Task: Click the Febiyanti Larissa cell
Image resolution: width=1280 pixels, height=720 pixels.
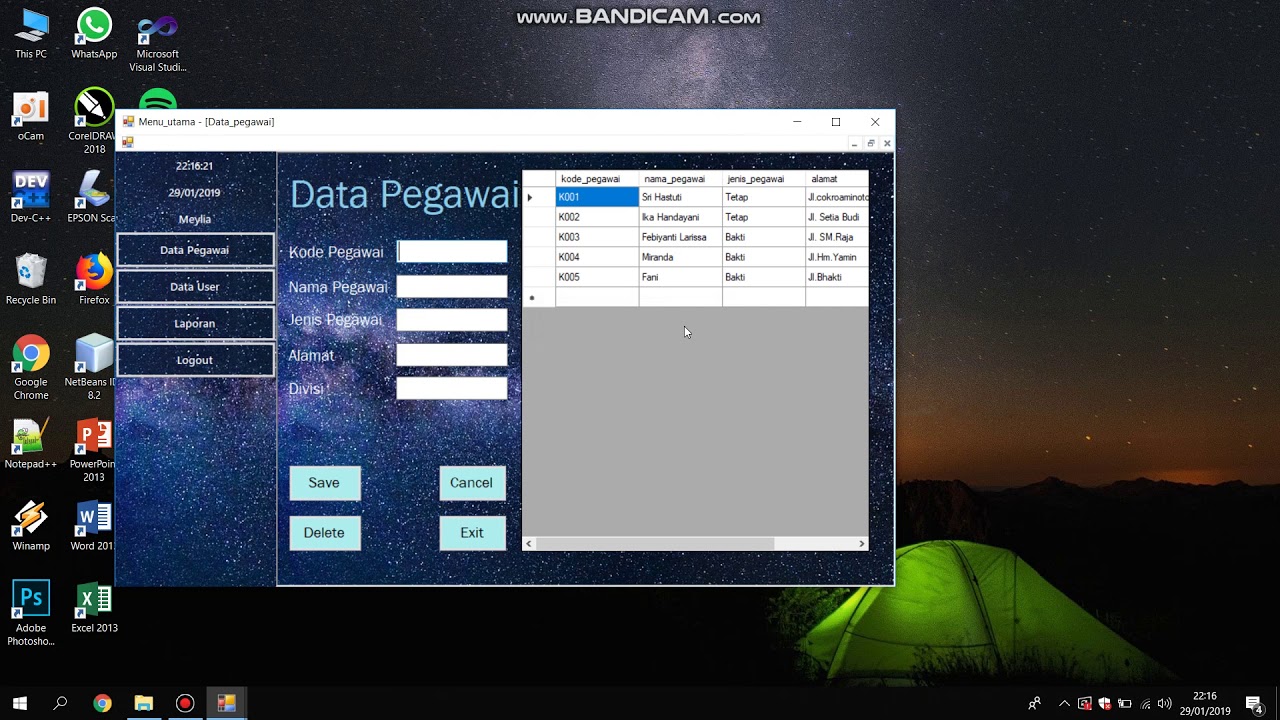Action: (680, 237)
